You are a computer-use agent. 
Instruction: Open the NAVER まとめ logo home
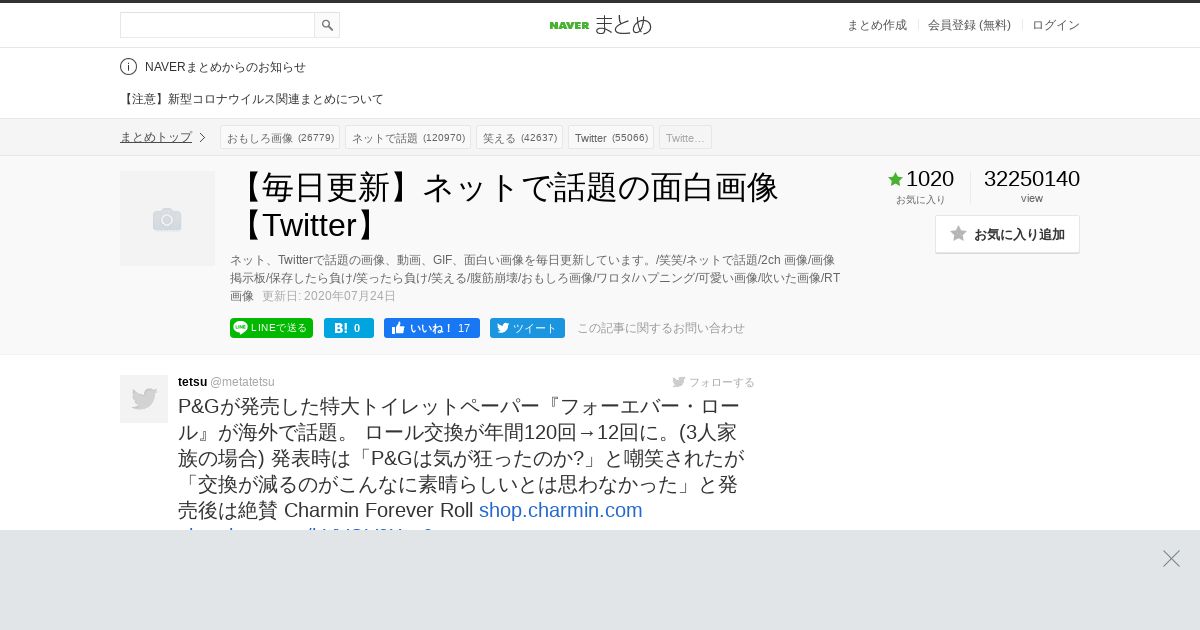600,25
